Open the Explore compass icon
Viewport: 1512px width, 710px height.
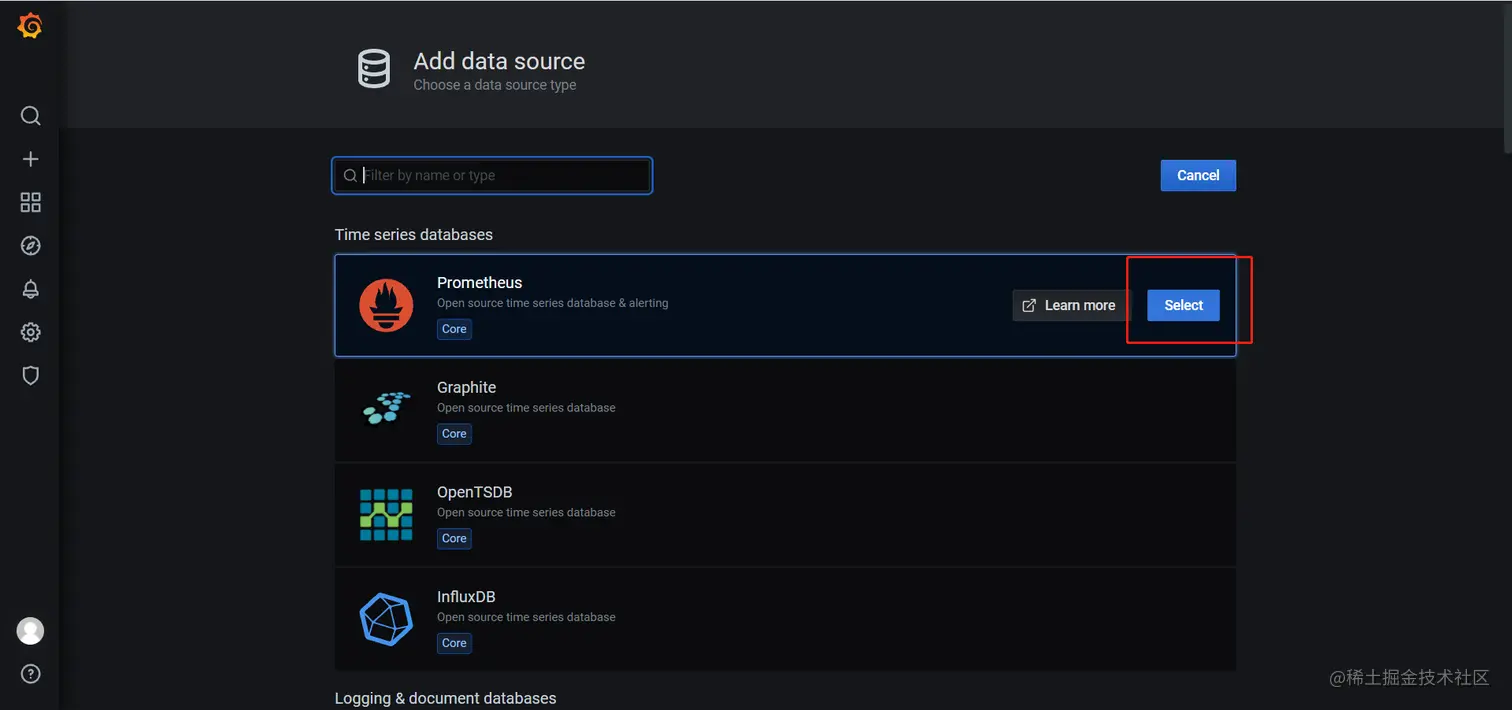30,246
